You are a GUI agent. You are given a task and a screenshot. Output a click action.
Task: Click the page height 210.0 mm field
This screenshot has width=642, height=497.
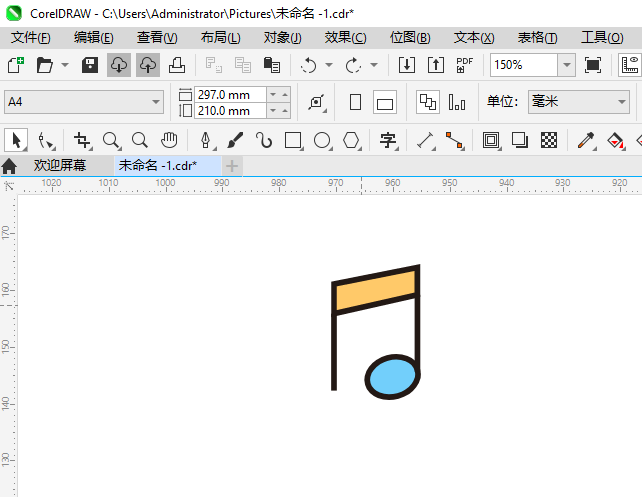[x=230, y=111]
